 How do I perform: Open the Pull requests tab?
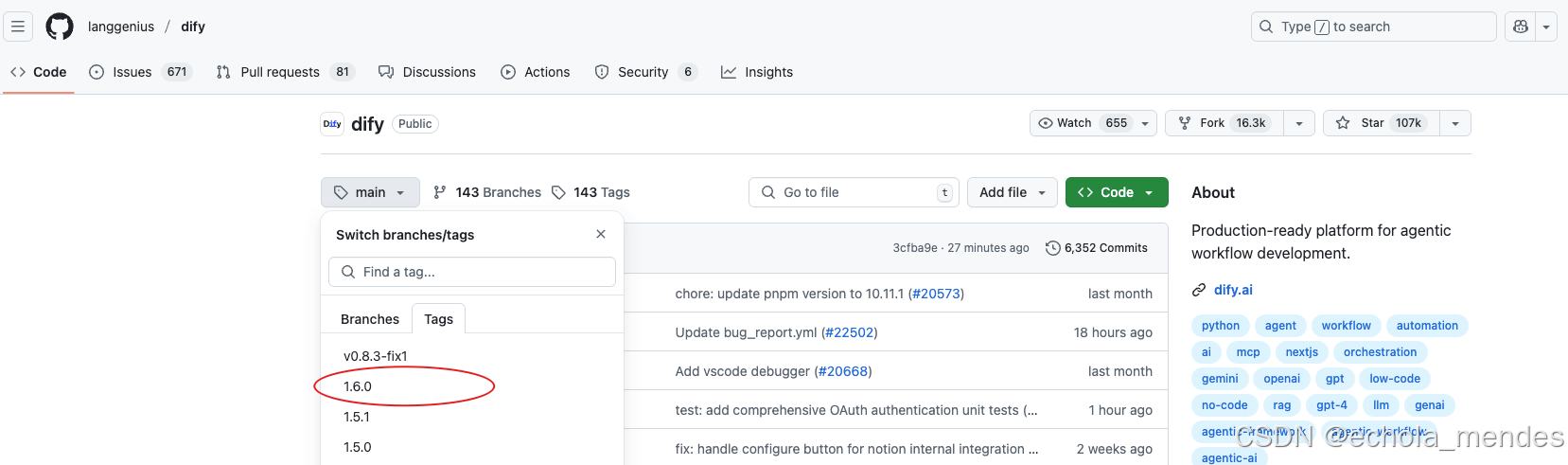click(x=285, y=72)
